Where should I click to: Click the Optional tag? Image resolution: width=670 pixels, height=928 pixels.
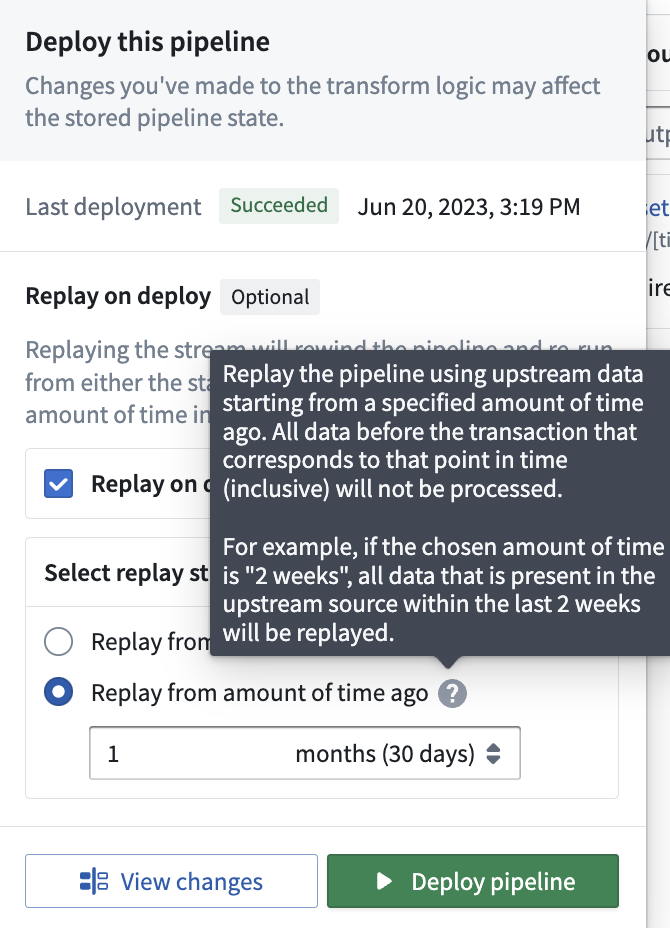[x=270, y=297]
